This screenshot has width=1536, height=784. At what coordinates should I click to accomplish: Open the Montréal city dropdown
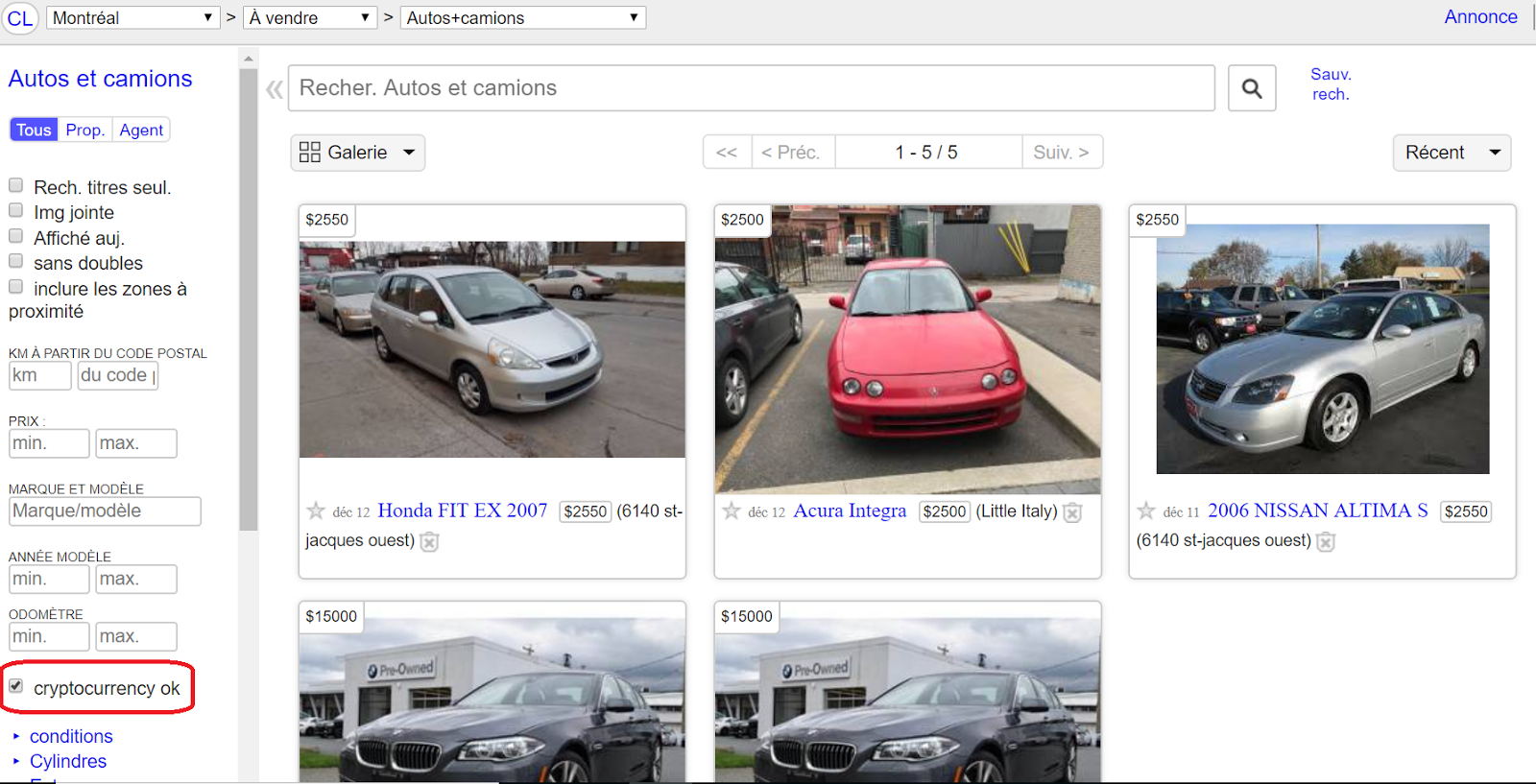point(132,18)
